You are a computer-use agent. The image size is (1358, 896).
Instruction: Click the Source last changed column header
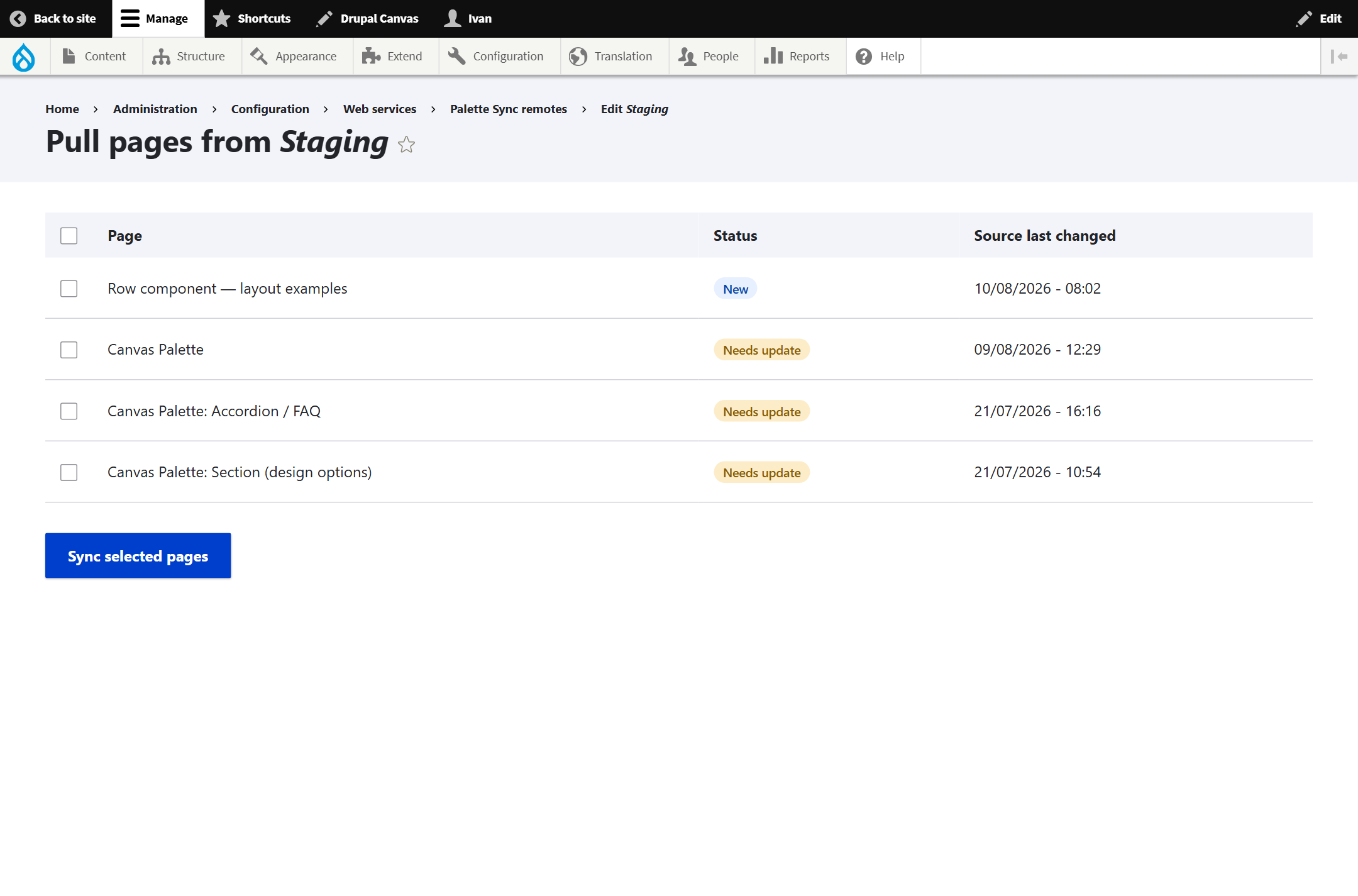1045,236
